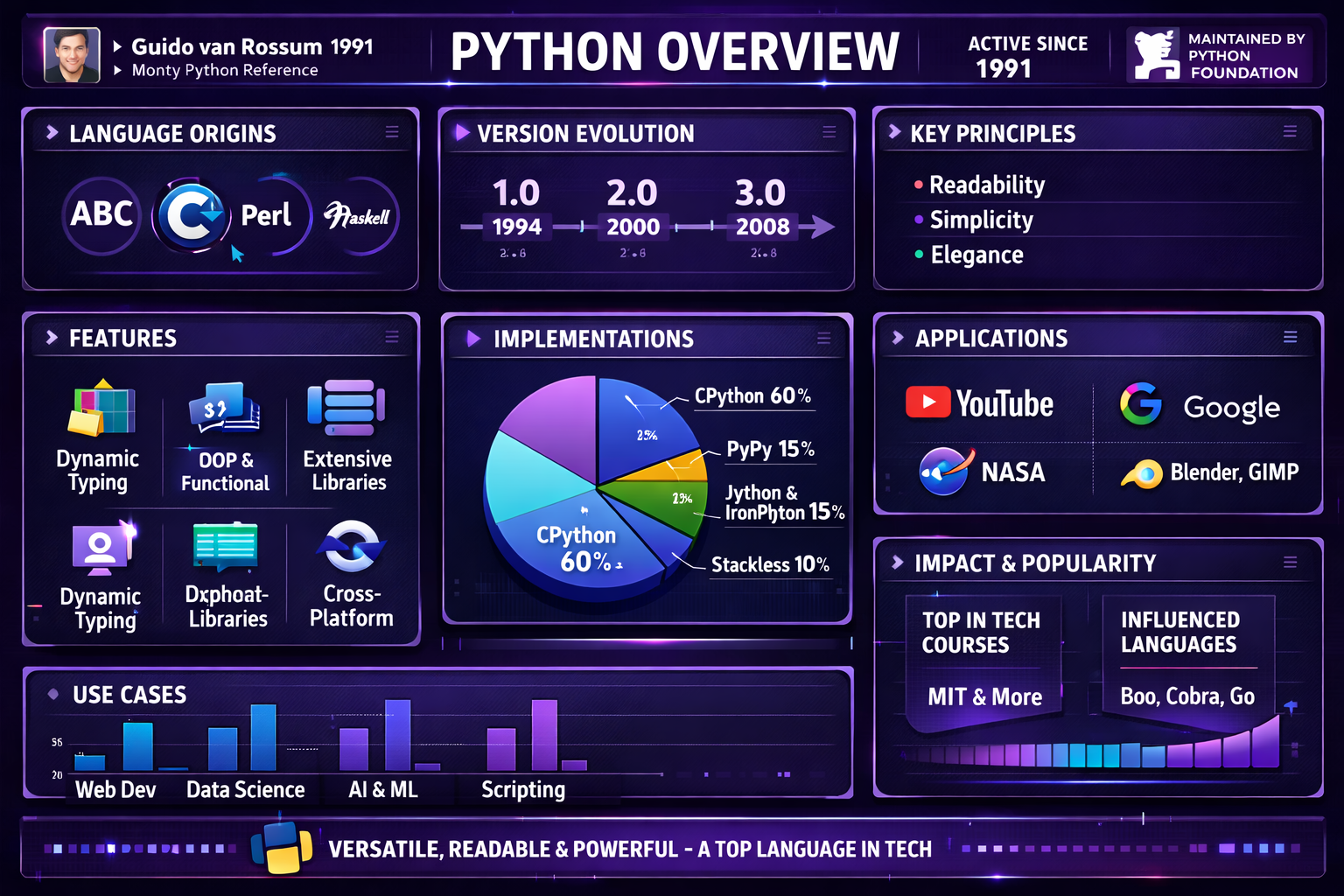
Task: Click the Jython & IronPython 15% label
Action: [785, 502]
